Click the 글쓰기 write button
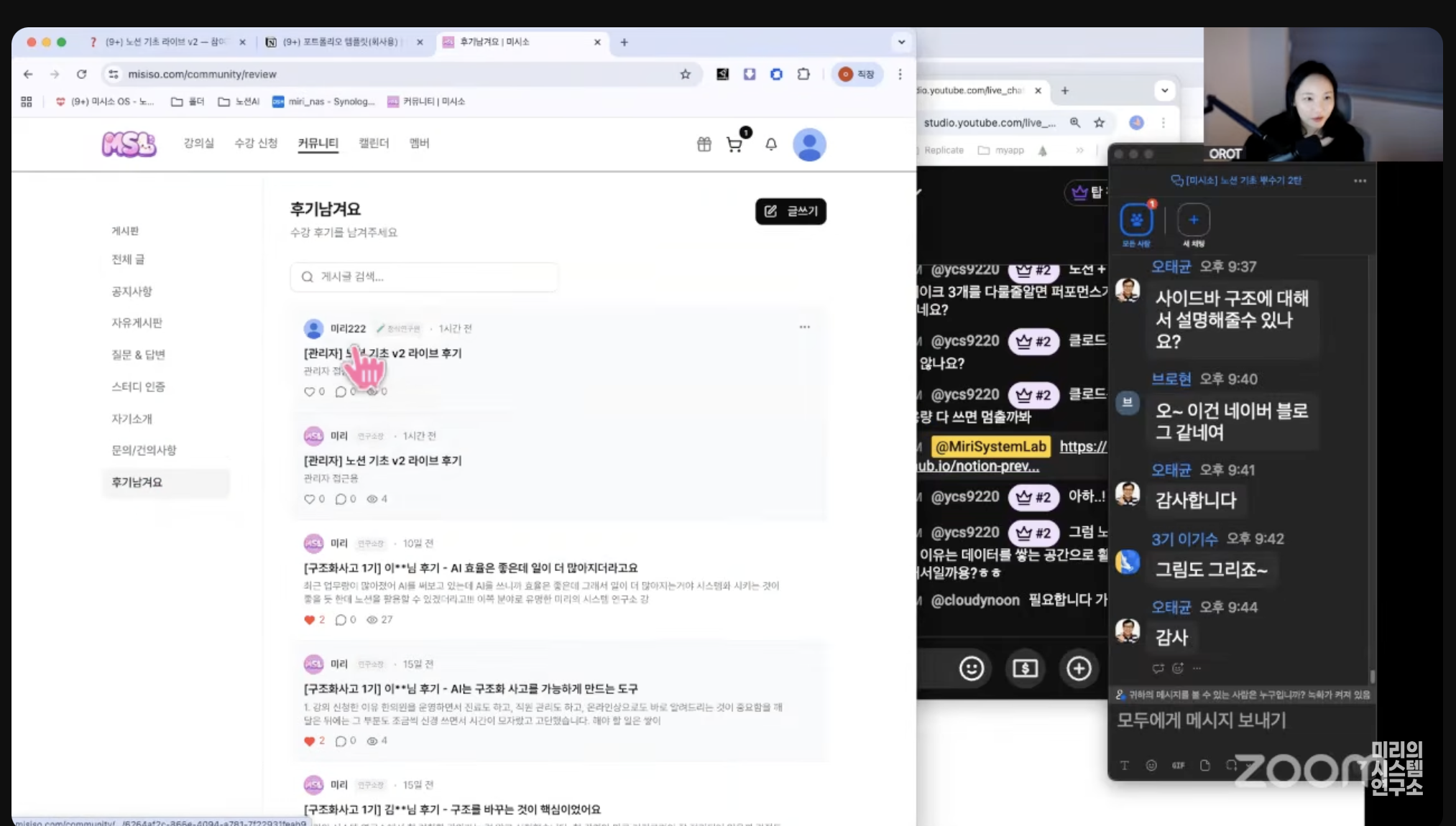 coord(791,211)
